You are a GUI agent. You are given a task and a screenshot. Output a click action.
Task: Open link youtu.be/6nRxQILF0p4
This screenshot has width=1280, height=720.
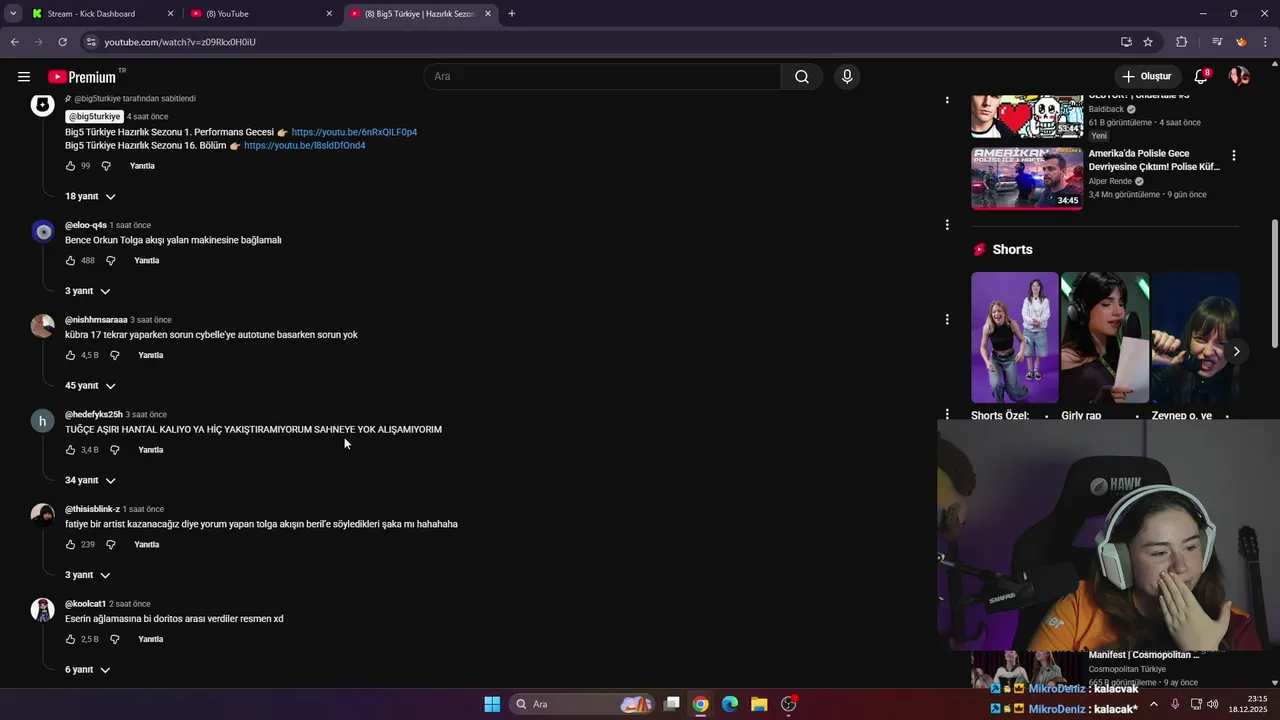coord(354,132)
